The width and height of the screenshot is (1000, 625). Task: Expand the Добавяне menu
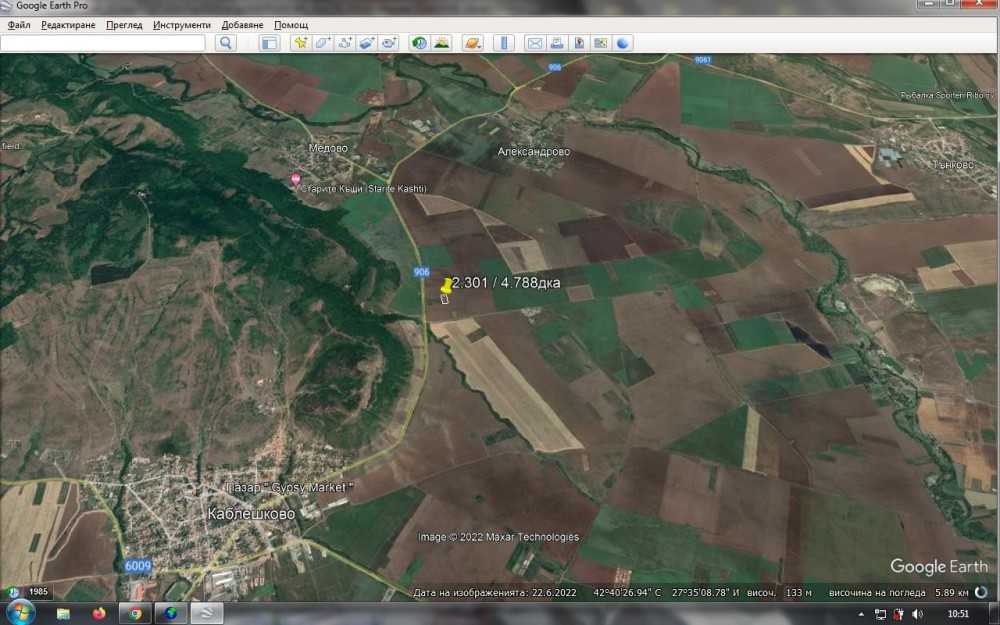coord(242,24)
